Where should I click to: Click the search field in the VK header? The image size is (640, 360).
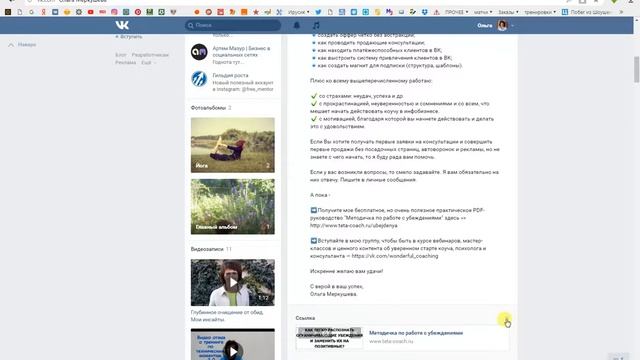click(x=233, y=25)
